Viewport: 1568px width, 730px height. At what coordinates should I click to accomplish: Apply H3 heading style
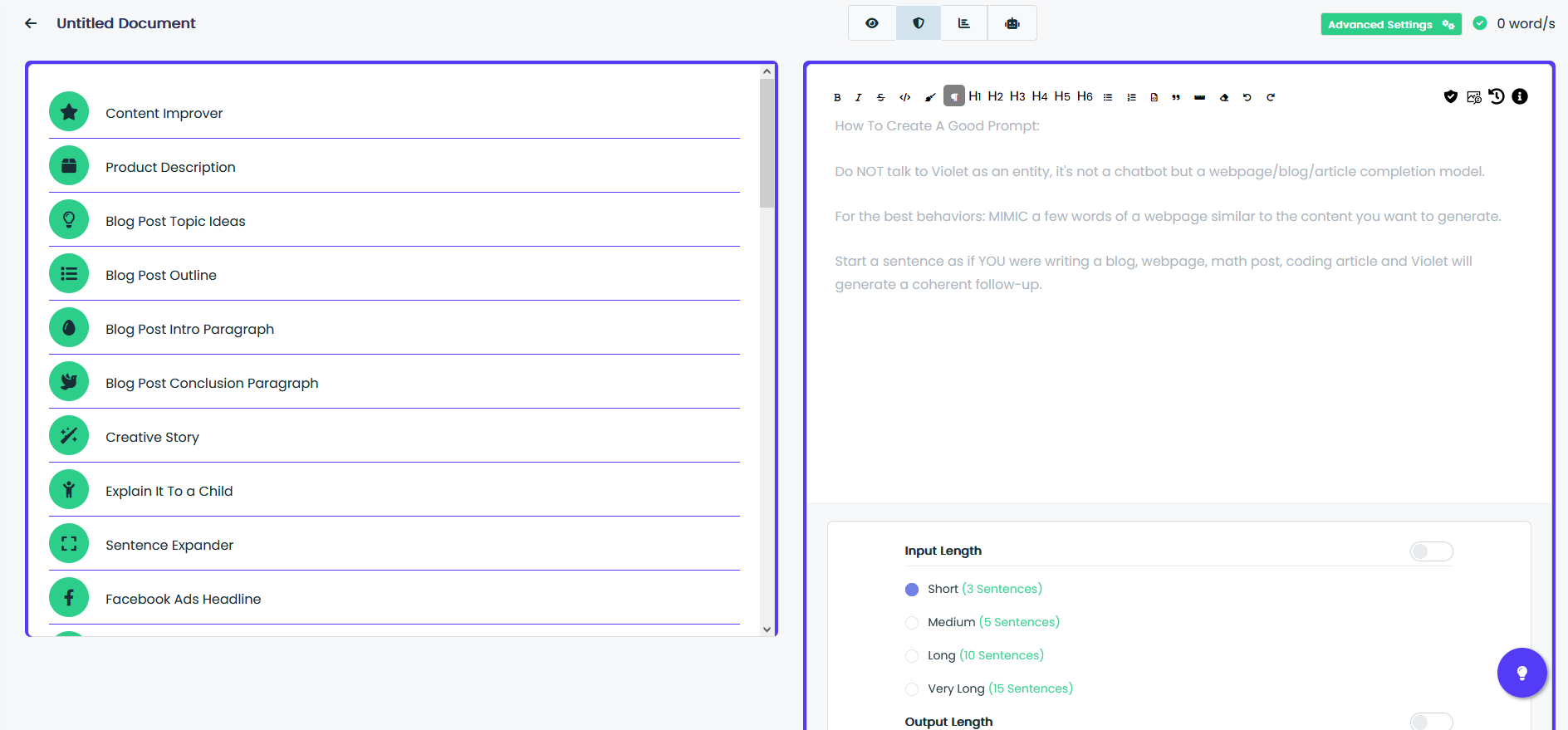pyautogui.click(x=1017, y=96)
